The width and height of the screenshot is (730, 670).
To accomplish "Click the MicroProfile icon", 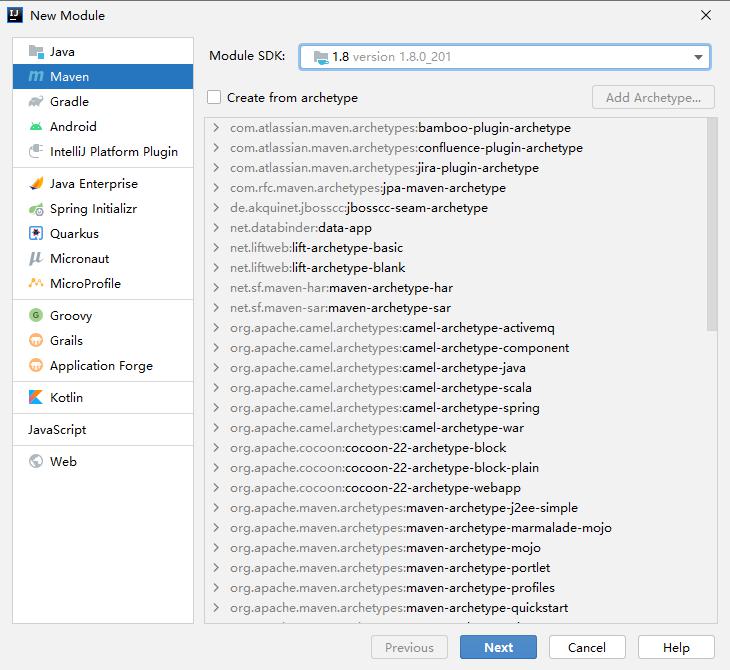I will [x=36, y=283].
